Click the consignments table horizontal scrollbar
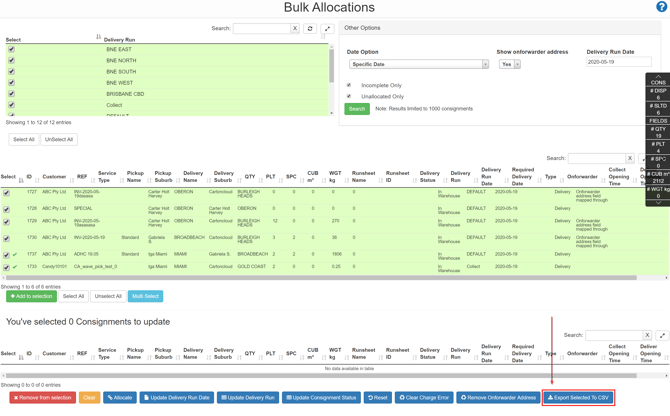The image size is (670, 416). coord(320,278)
